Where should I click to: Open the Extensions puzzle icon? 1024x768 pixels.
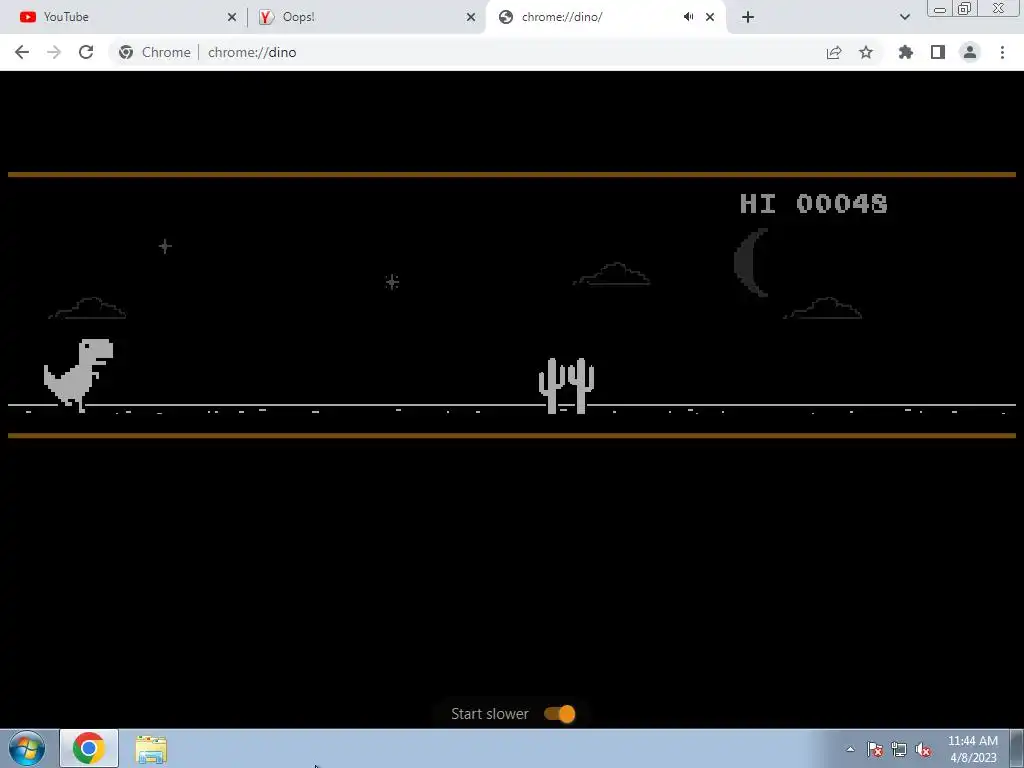click(906, 52)
